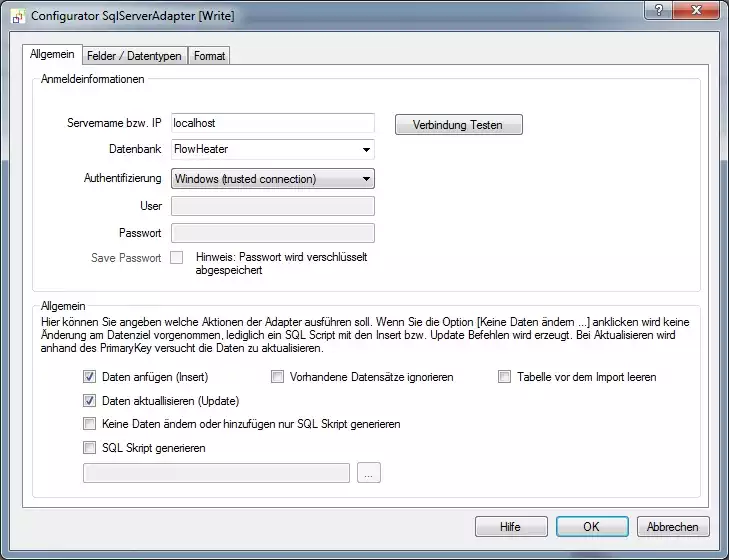
Task: Select the Allgemein tab
Action: pyautogui.click(x=52, y=55)
